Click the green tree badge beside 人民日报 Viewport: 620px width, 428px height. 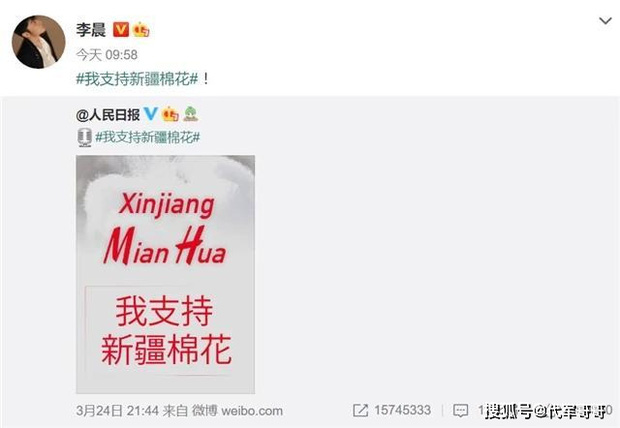click(x=191, y=114)
